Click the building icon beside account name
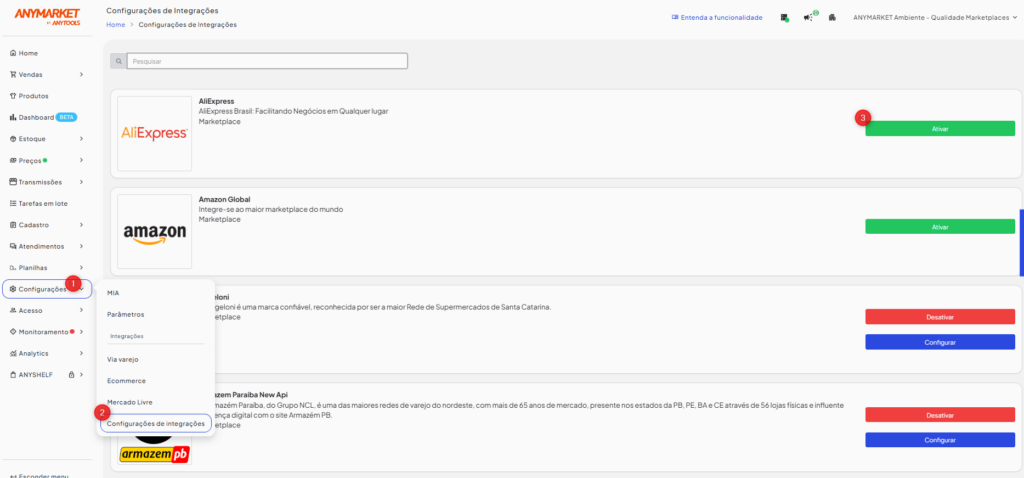Viewport: 1024px width, 478px height. point(832,18)
